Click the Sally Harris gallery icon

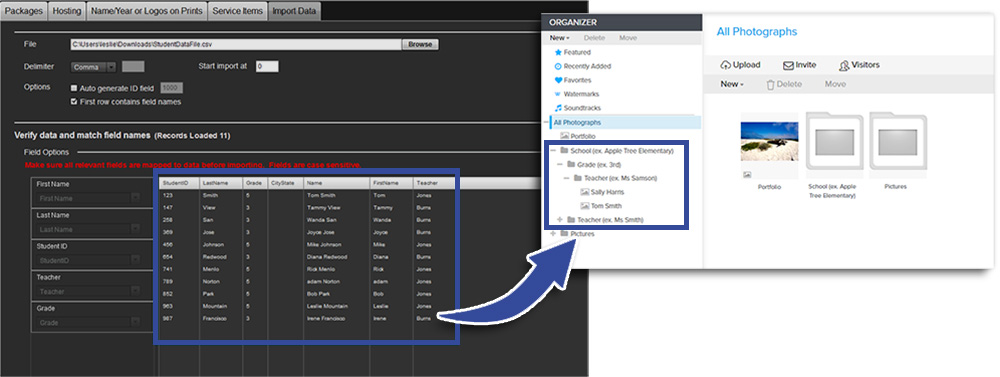click(x=585, y=192)
